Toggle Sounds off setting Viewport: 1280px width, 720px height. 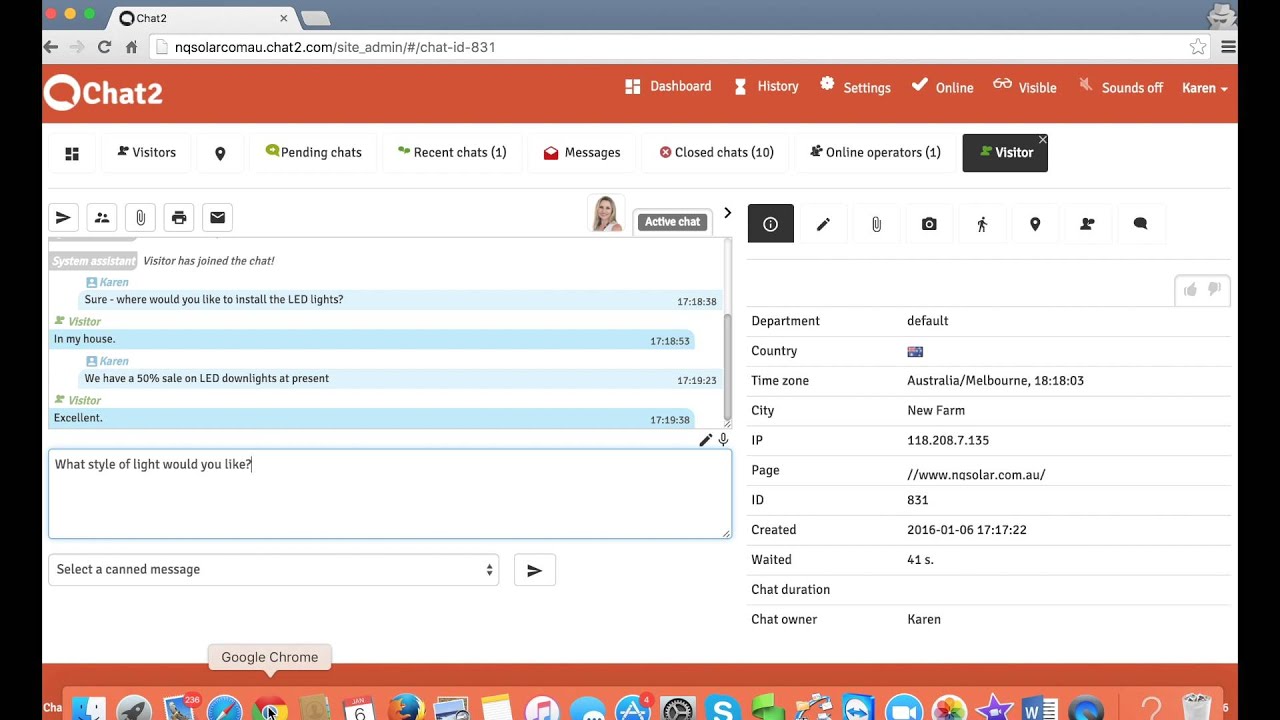[x=1121, y=87]
